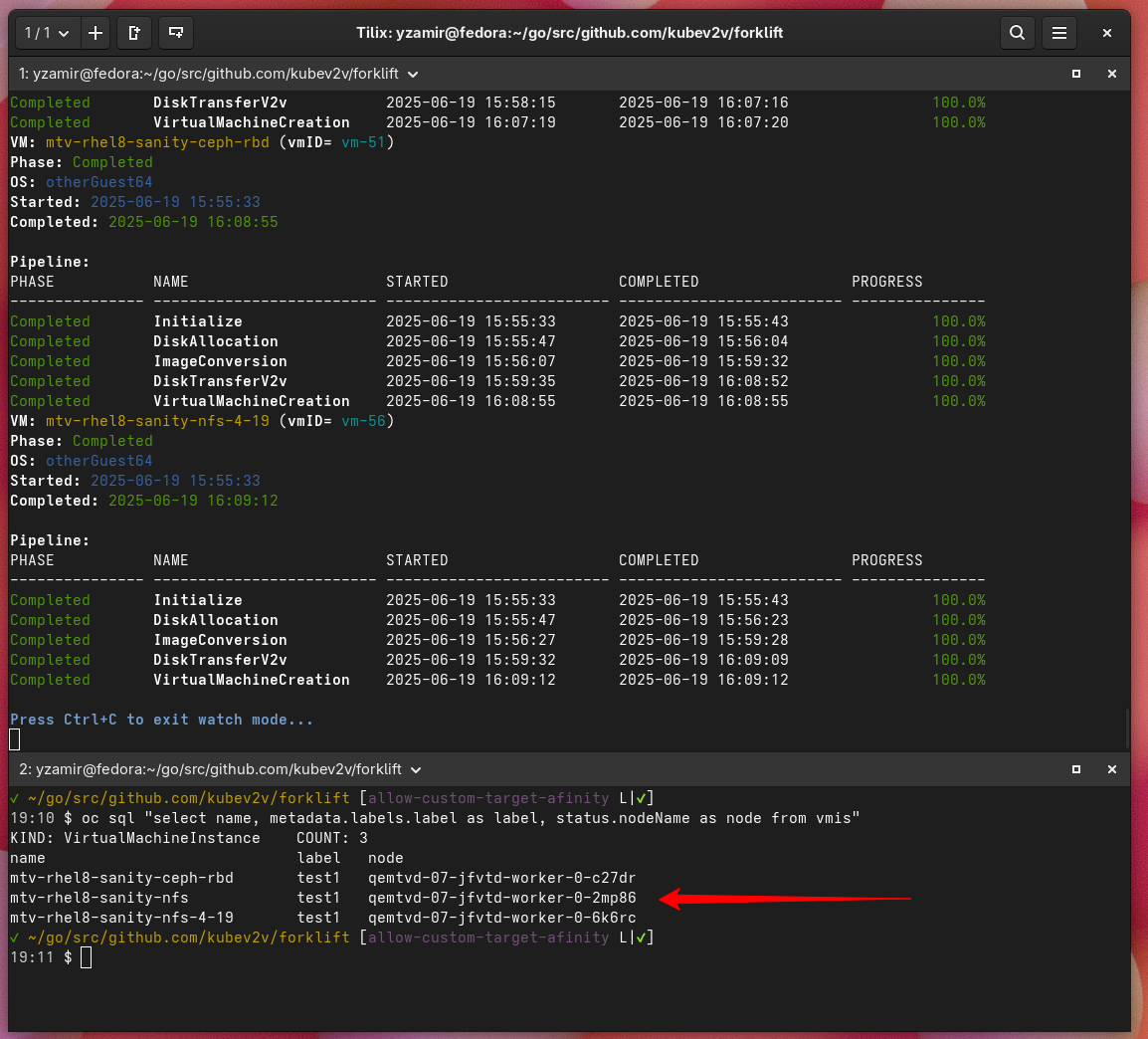The height and width of the screenshot is (1039, 1148).
Task: Maximize terminal 2 pane
Action: coord(1076,769)
